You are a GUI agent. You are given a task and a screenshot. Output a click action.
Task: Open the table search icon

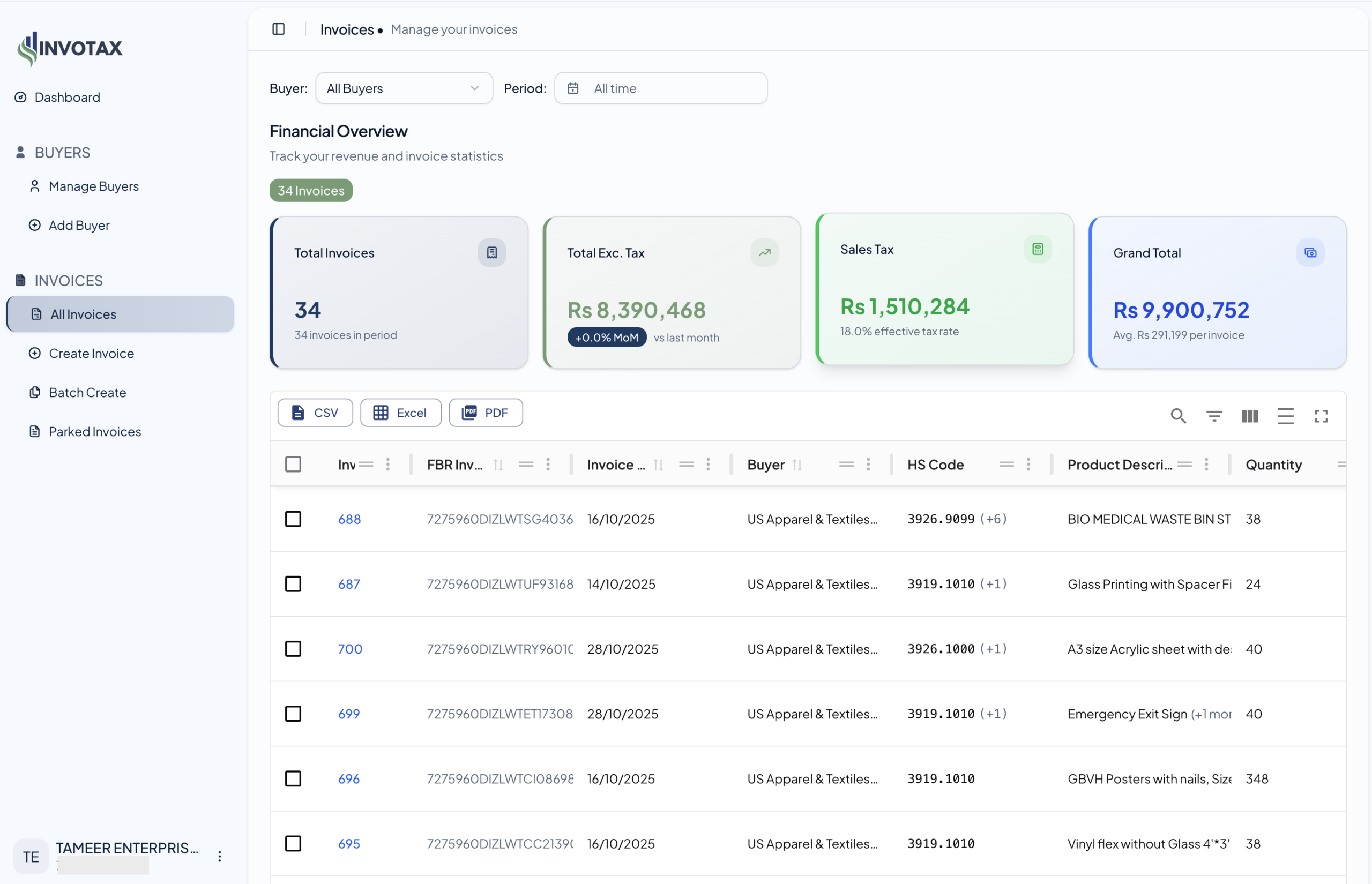(1178, 416)
